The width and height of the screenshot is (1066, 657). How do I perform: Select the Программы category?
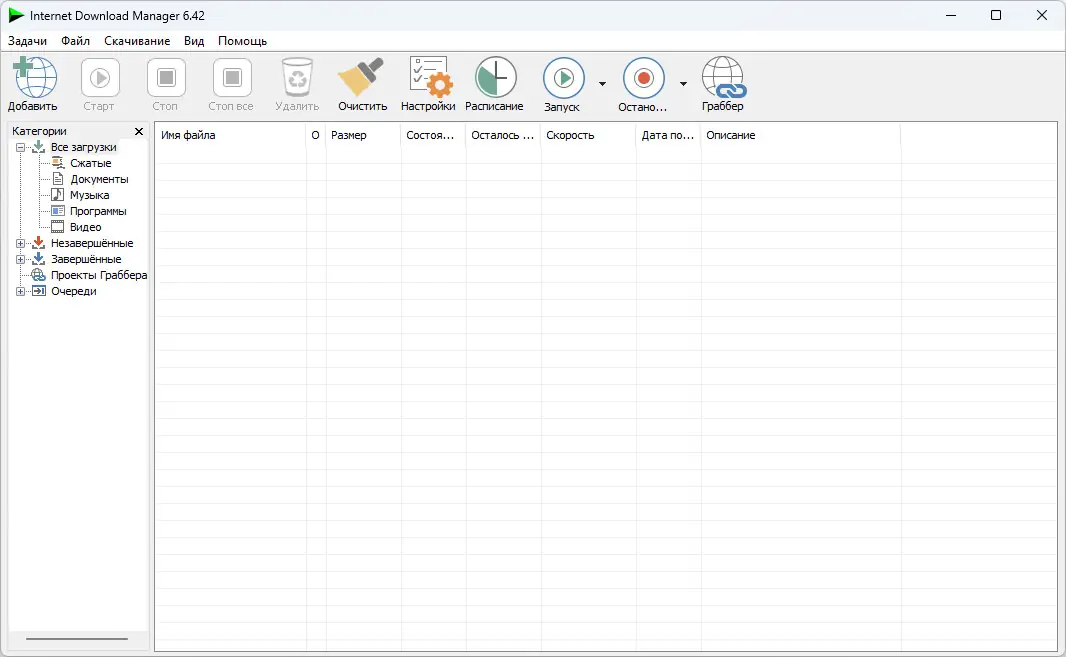point(98,212)
